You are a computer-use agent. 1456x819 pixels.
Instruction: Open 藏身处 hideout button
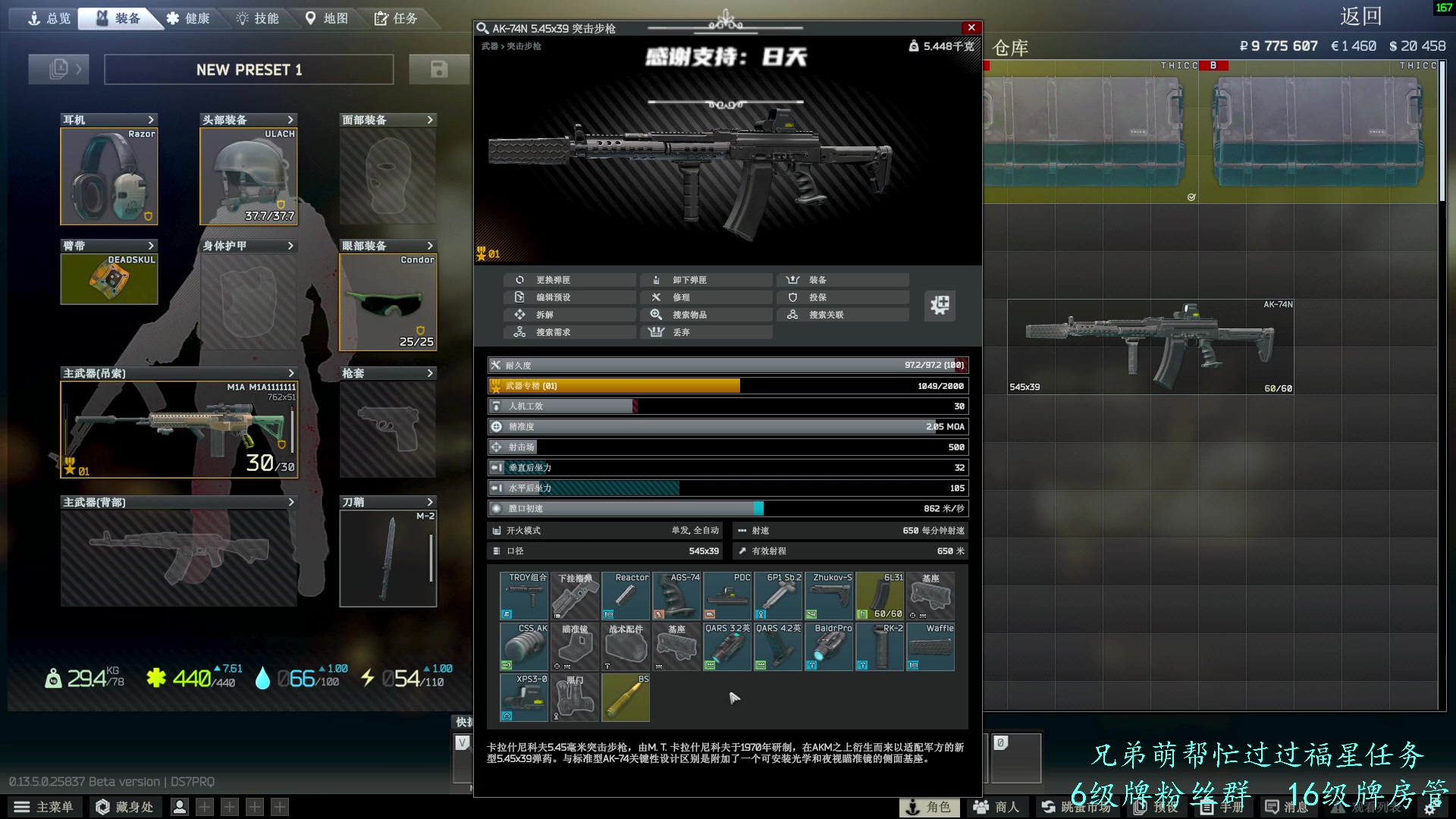pos(126,807)
